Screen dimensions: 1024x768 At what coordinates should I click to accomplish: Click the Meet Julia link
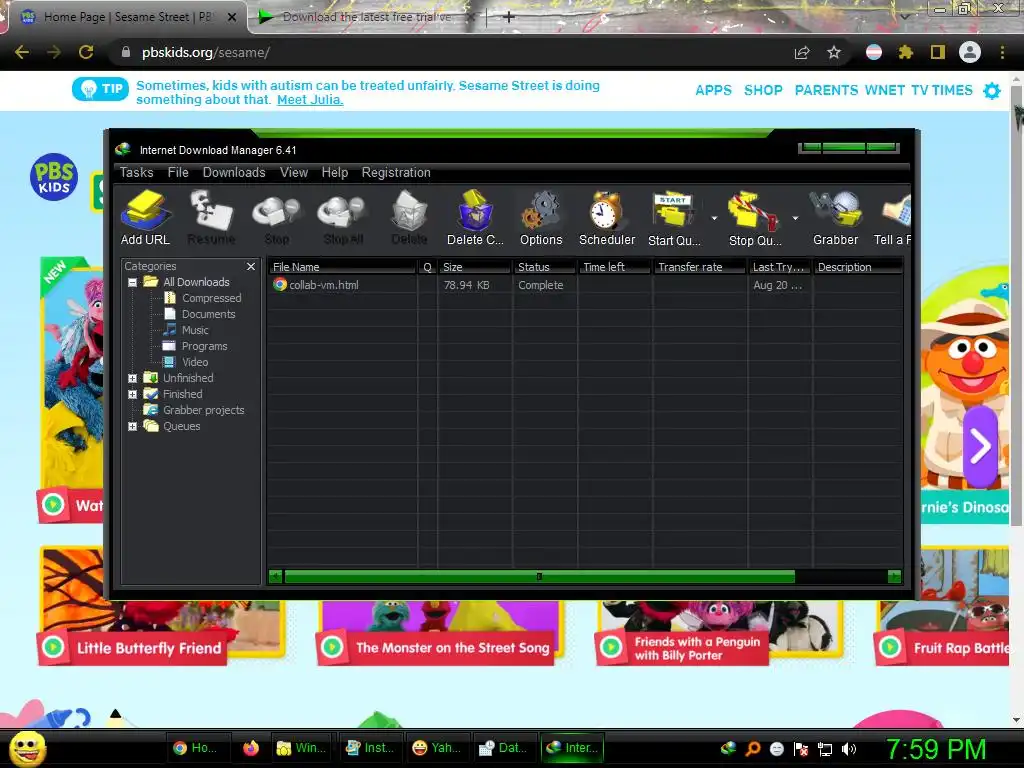pos(310,100)
